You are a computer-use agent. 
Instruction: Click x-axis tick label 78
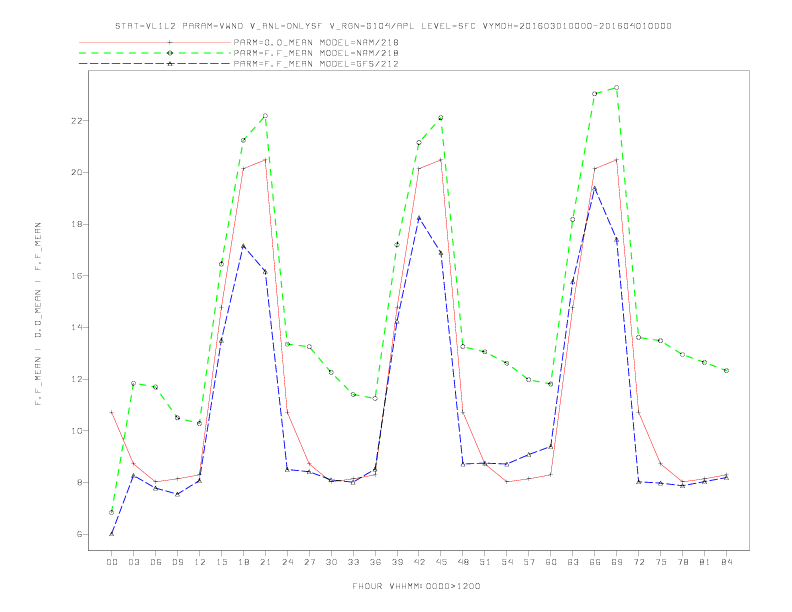coord(682,562)
